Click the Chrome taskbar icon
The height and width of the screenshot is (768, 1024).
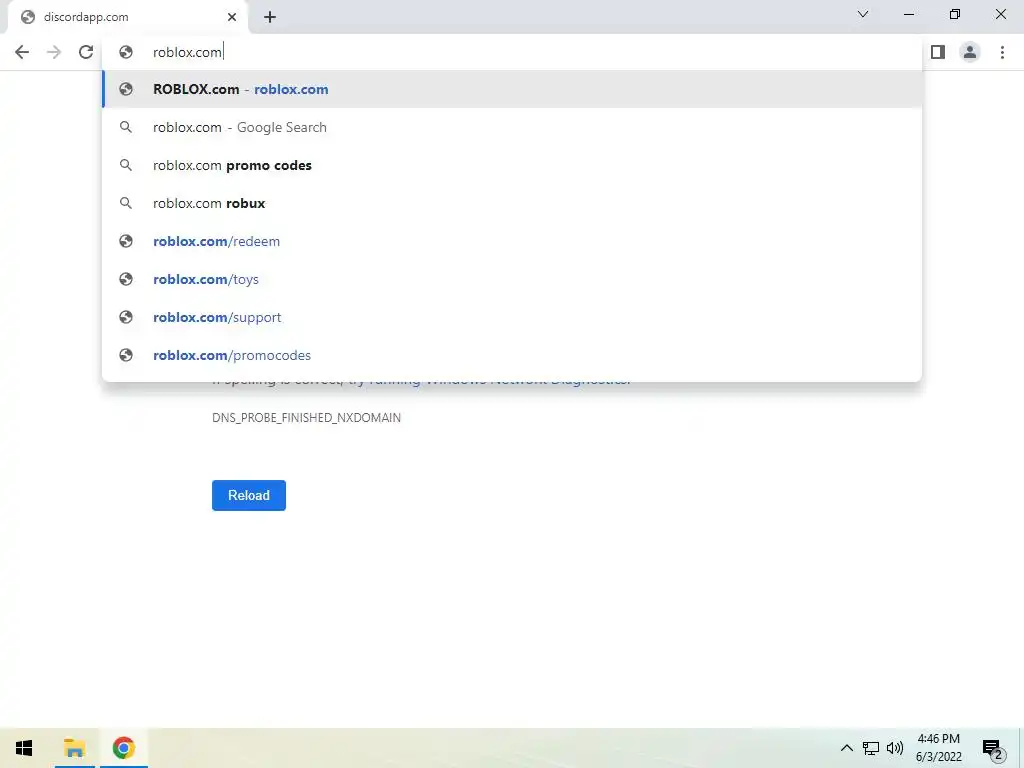(123, 748)
